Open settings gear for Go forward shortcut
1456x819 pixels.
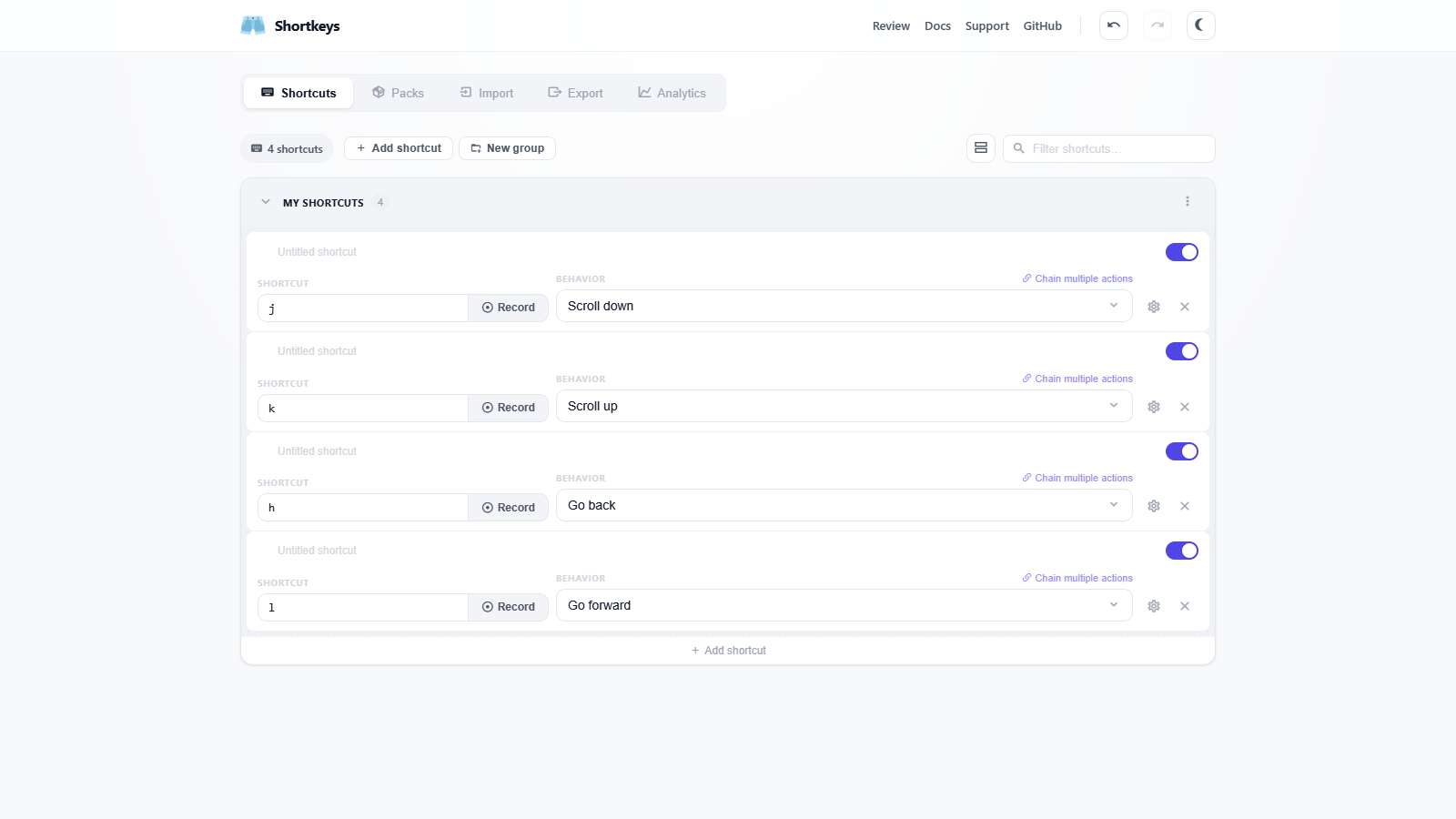pyautogui.click(x=1153, y=606)
